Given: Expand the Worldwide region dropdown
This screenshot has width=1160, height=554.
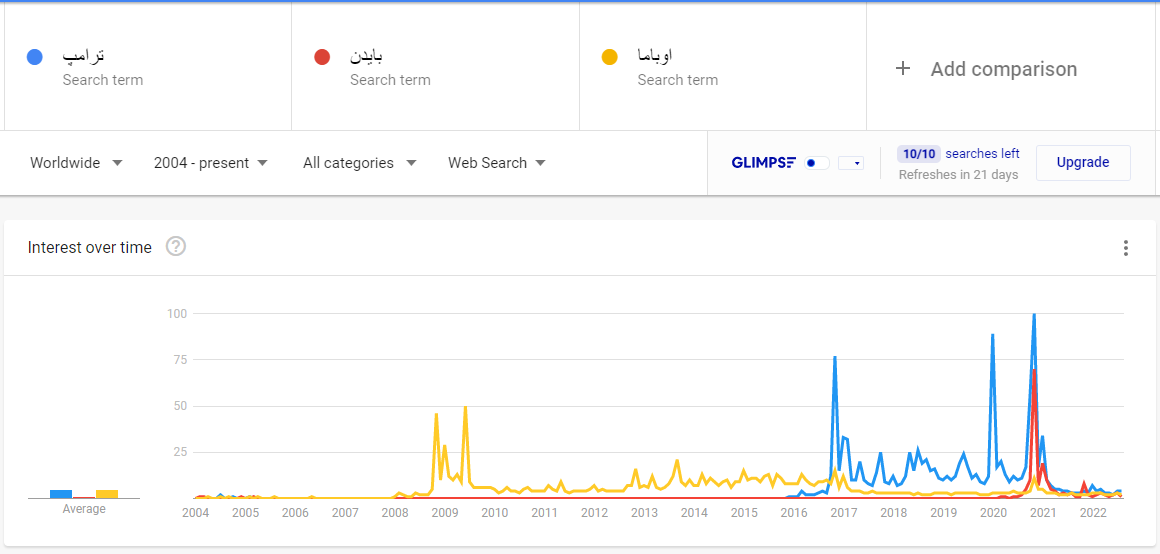Looking at the screenshot, I should [x=76, y=163].
